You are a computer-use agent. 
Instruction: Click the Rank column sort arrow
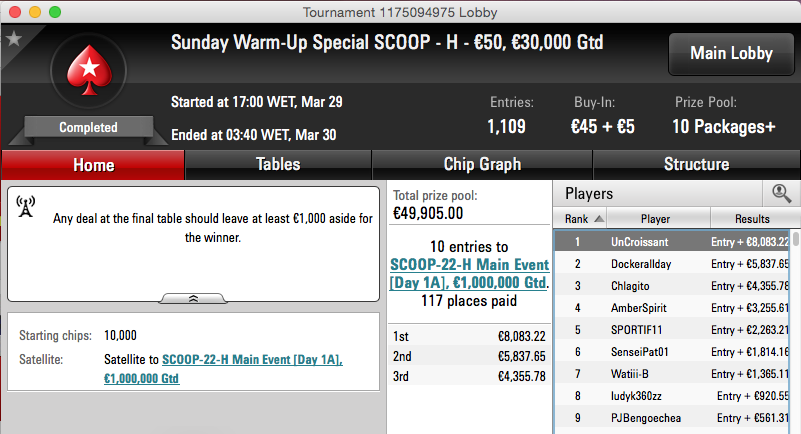(x=600, y=219)
